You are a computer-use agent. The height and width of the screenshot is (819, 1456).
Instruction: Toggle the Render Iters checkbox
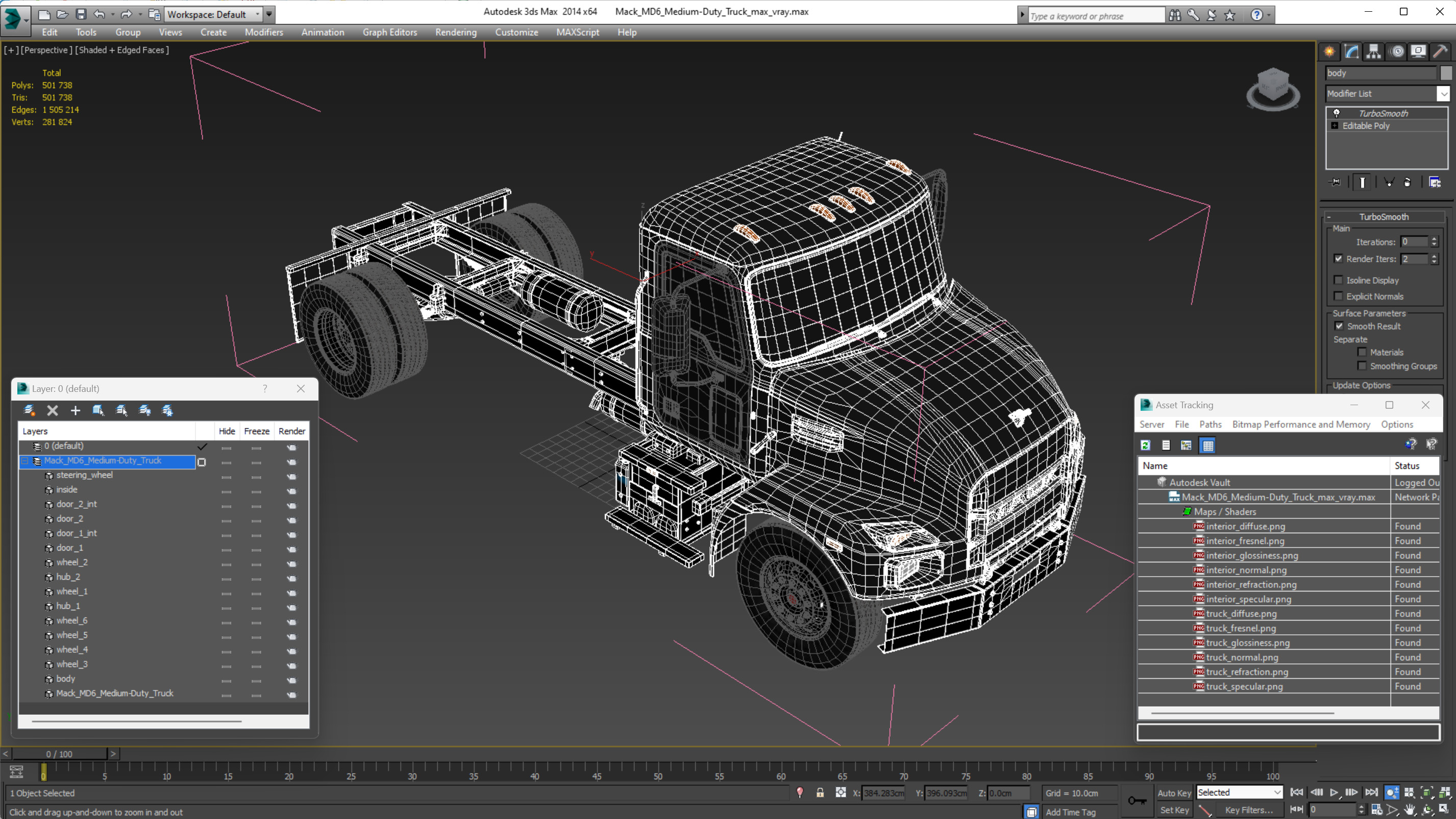[1338, 259]
